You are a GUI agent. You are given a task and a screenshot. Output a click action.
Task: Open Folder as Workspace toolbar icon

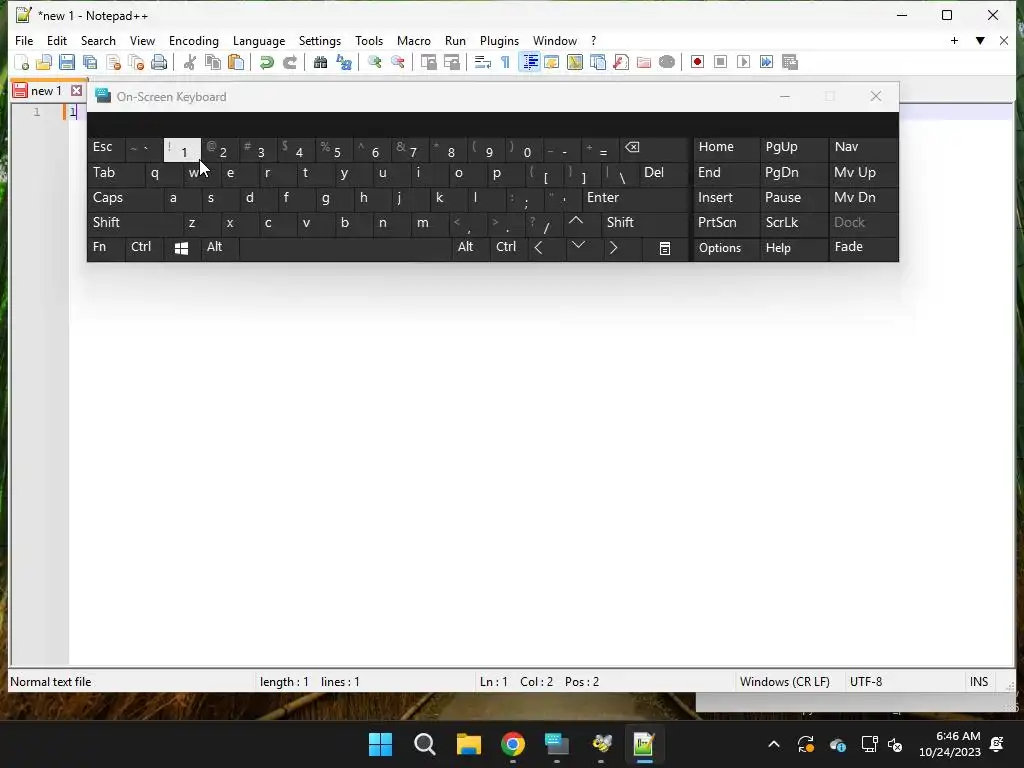pyautogui.click(x=644, y=62)
